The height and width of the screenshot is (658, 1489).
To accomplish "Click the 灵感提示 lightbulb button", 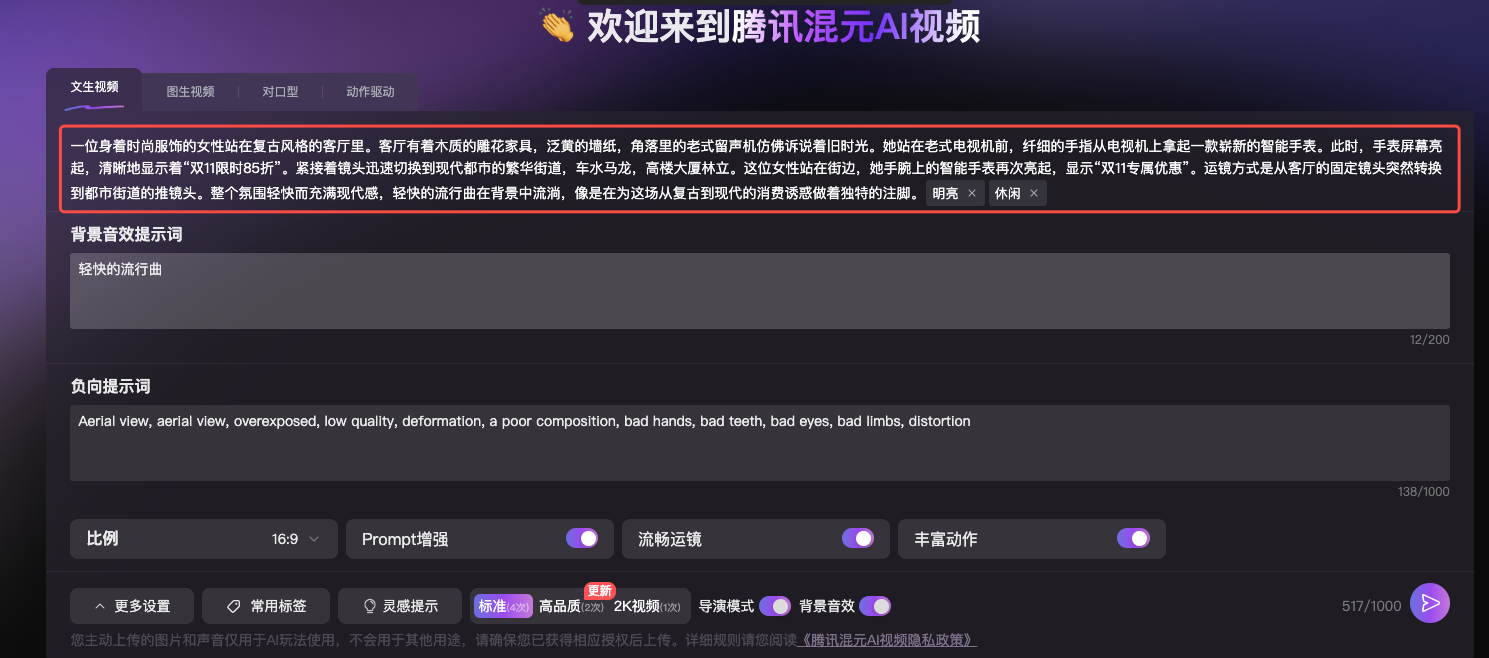I will pyautogui.click(x=400, y=606).
